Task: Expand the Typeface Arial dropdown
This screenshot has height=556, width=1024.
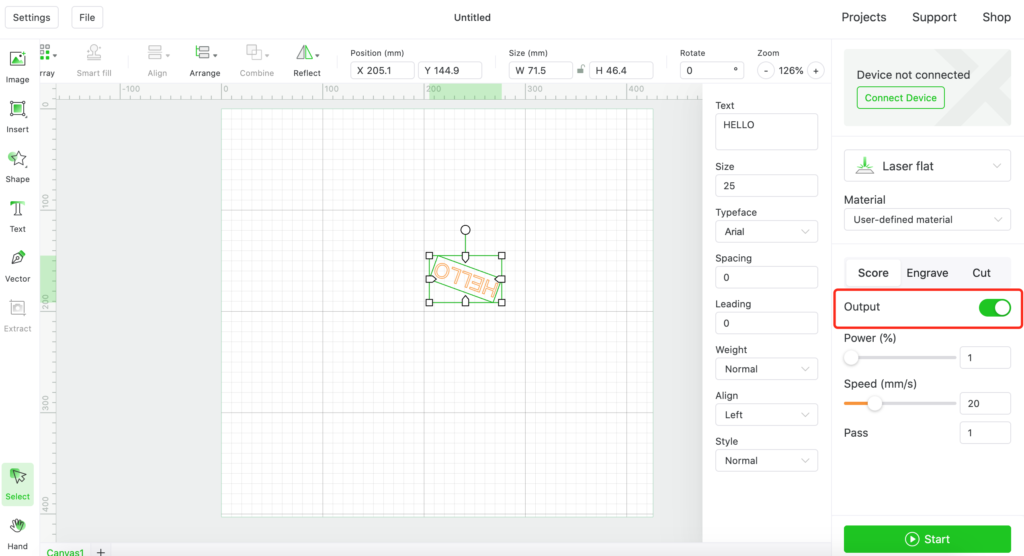Action: point(766,231)
